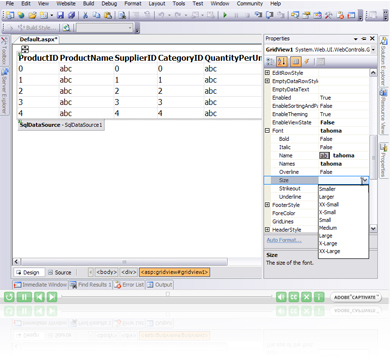Click the Paste clipboard icon
Viewport: 390px width, 360px height.
pyautogui.click(x=107, y=15)
